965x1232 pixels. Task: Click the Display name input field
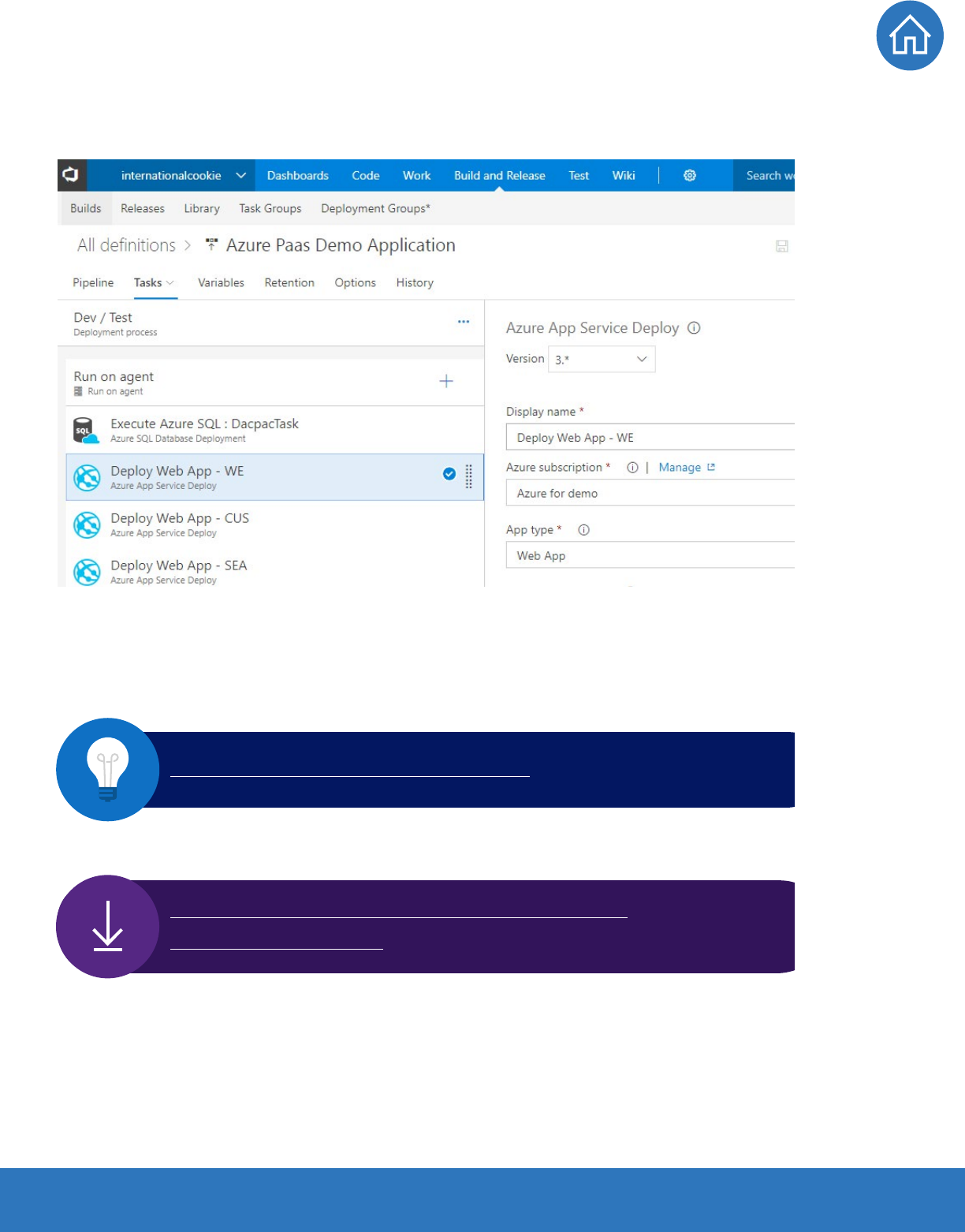click(x=650, y=437)
